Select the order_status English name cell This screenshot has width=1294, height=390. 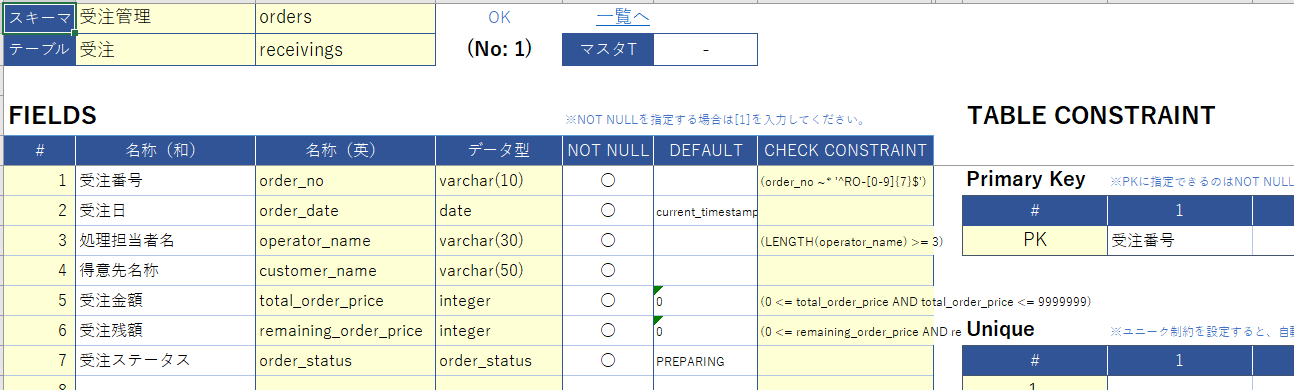click(345, 361)
